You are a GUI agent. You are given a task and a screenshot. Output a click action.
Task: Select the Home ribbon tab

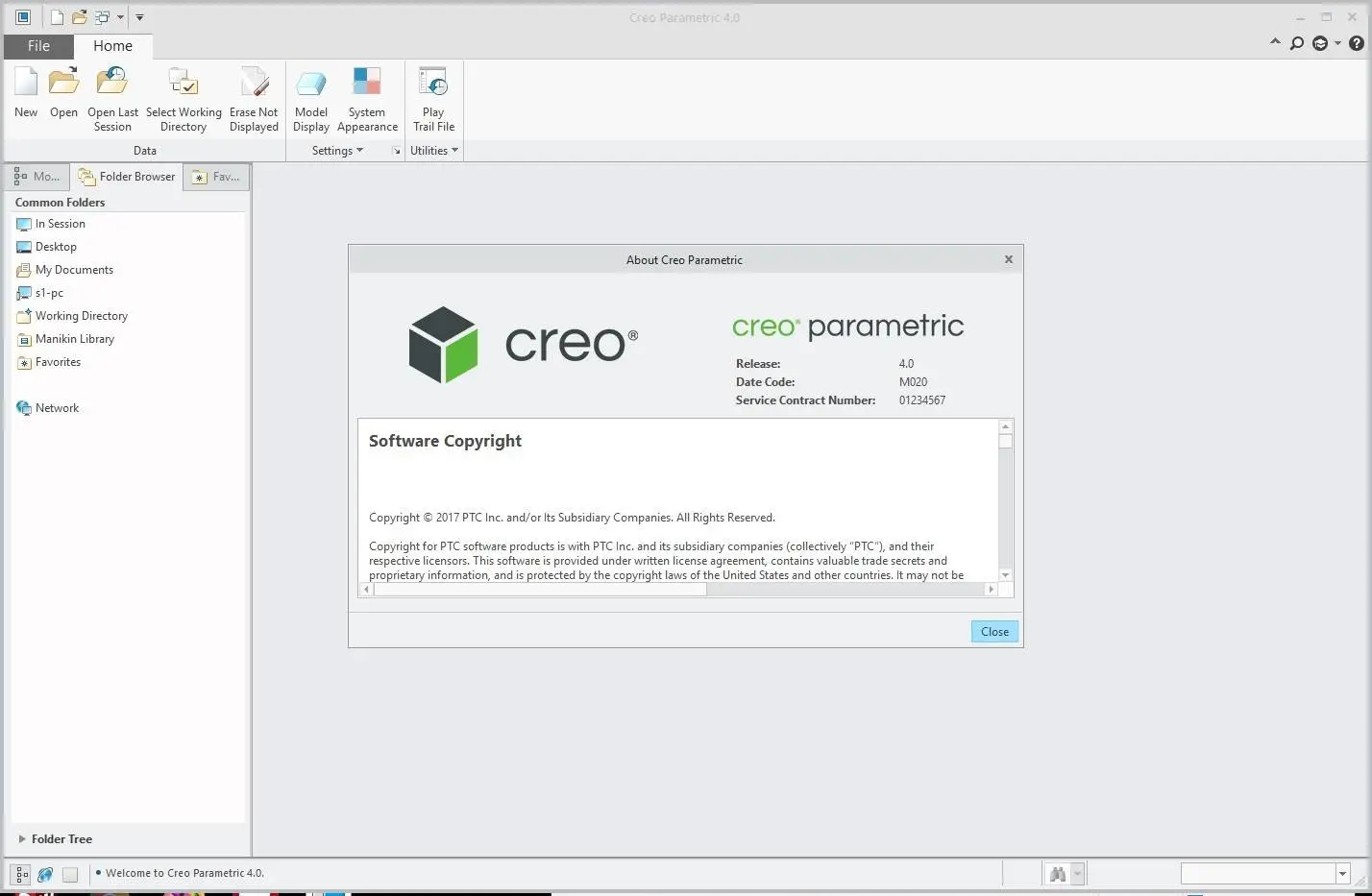pyautogui.click(x=112, y=46)
